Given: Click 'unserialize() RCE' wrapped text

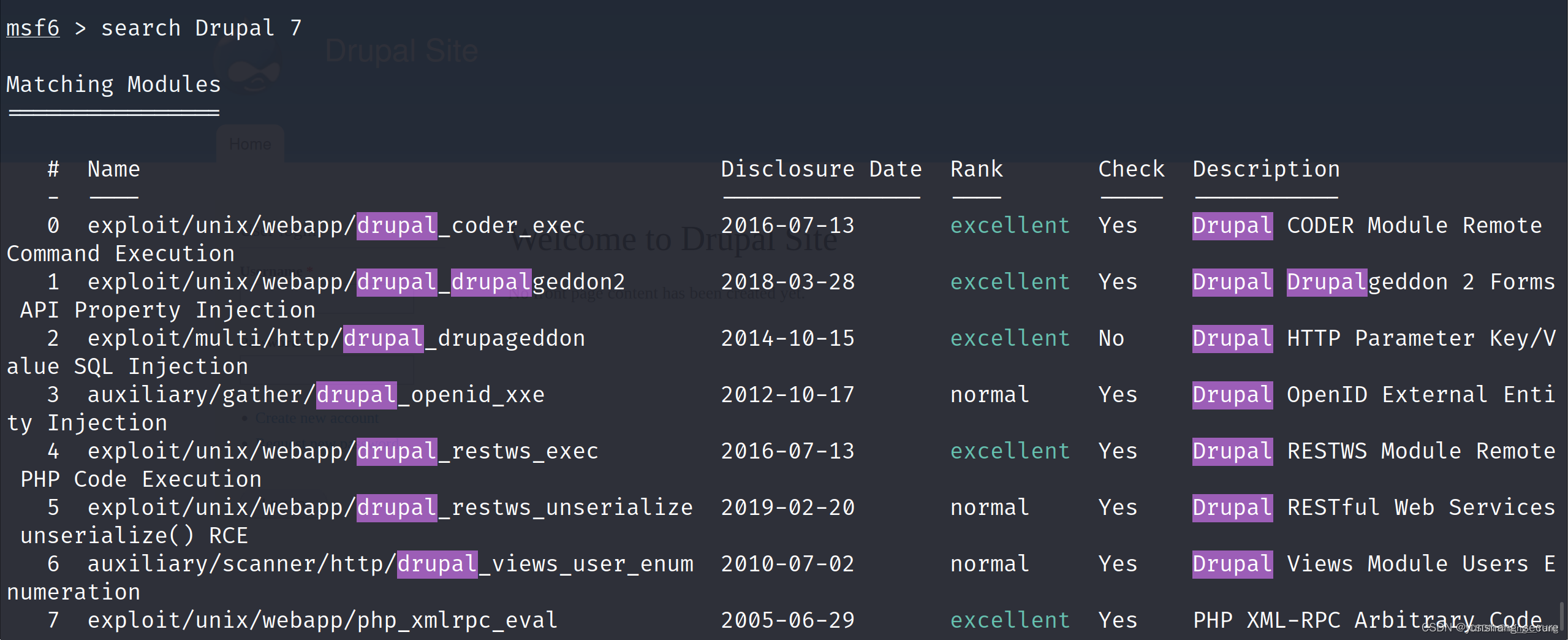Looking at the screenshot, I should tap(134, 536).
